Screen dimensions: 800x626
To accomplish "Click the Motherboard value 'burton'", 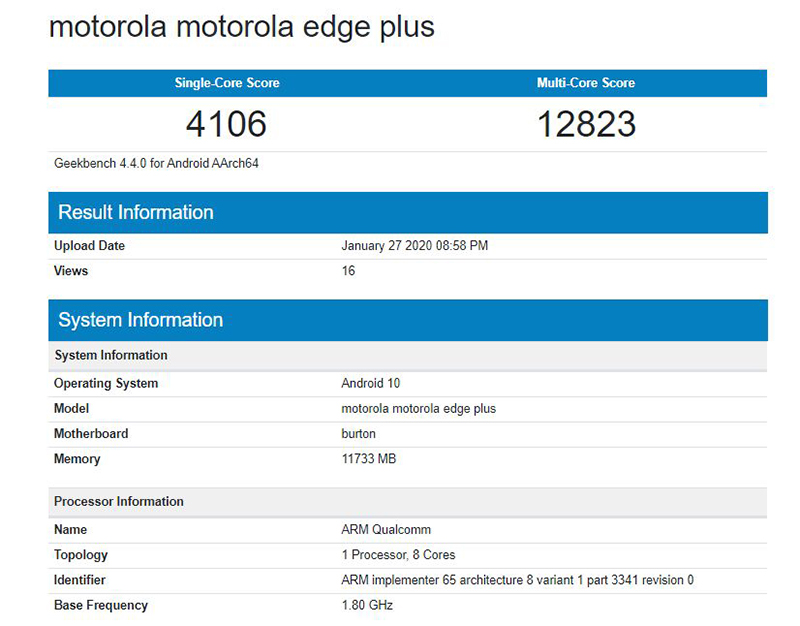I will [359, 434].
